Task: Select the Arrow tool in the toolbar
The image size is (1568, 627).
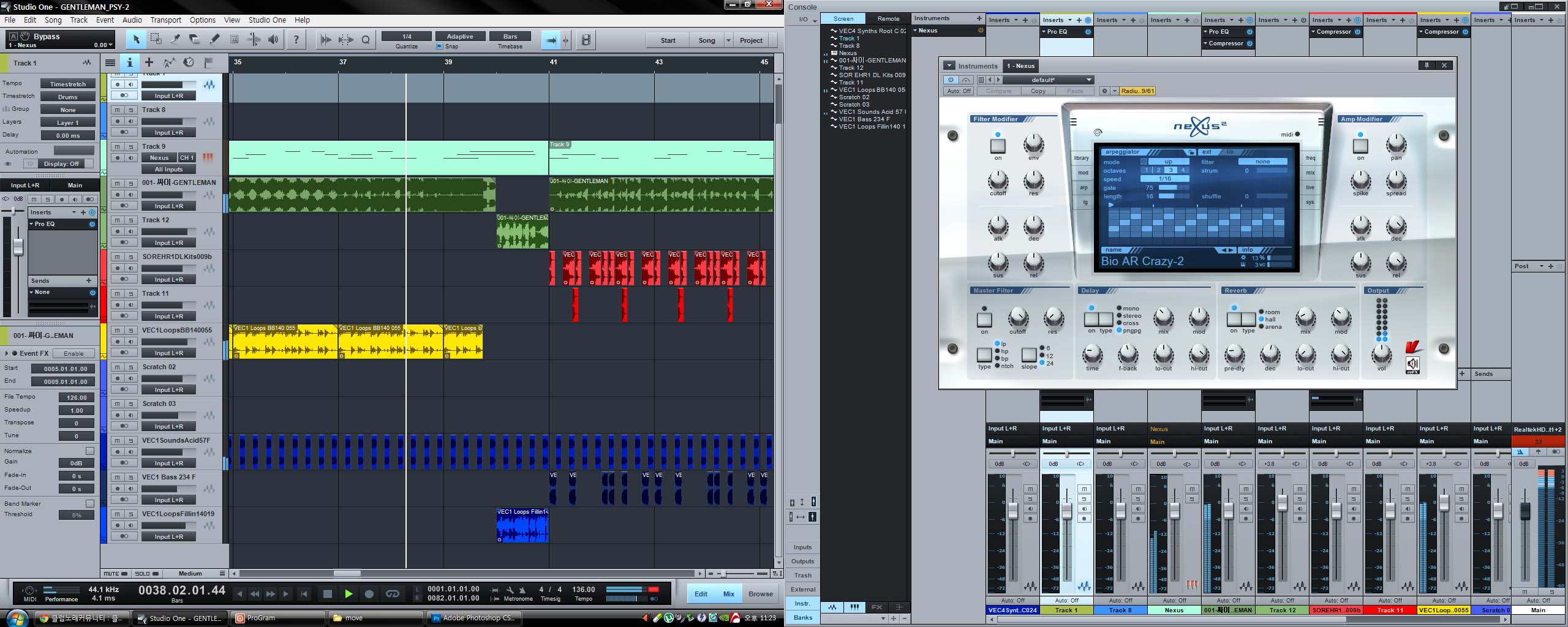Action: tap(137, 40)
